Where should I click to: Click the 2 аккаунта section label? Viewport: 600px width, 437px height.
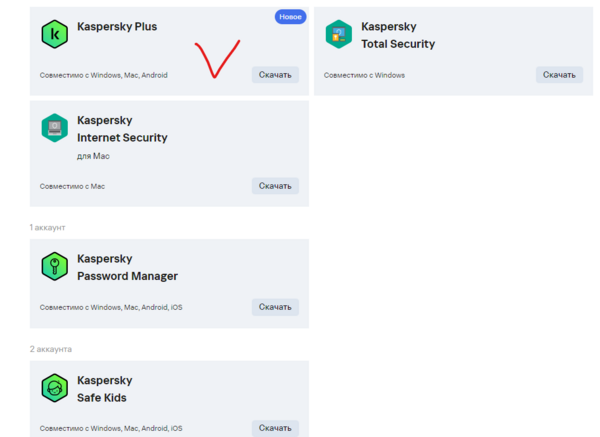(x=50, y=349)
